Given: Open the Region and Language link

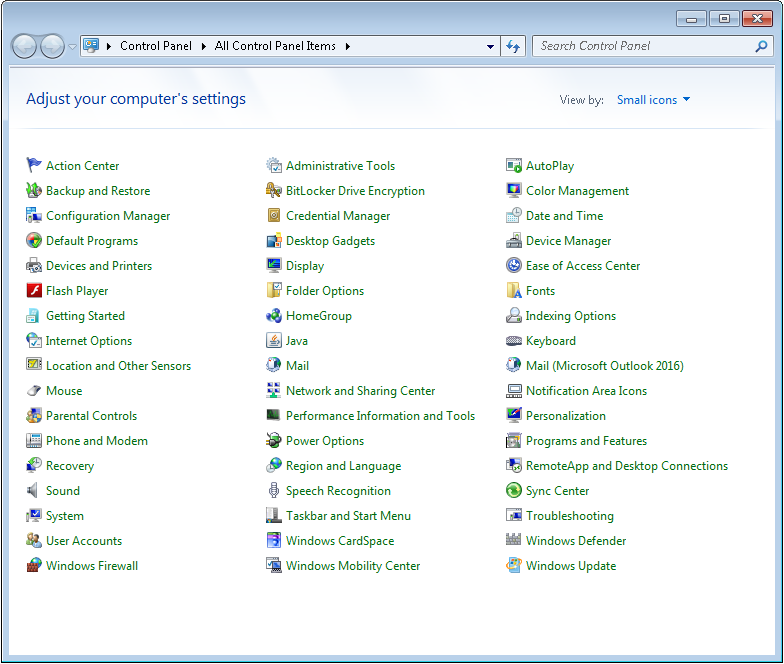Looking at the screenshot, I should 344,466.
